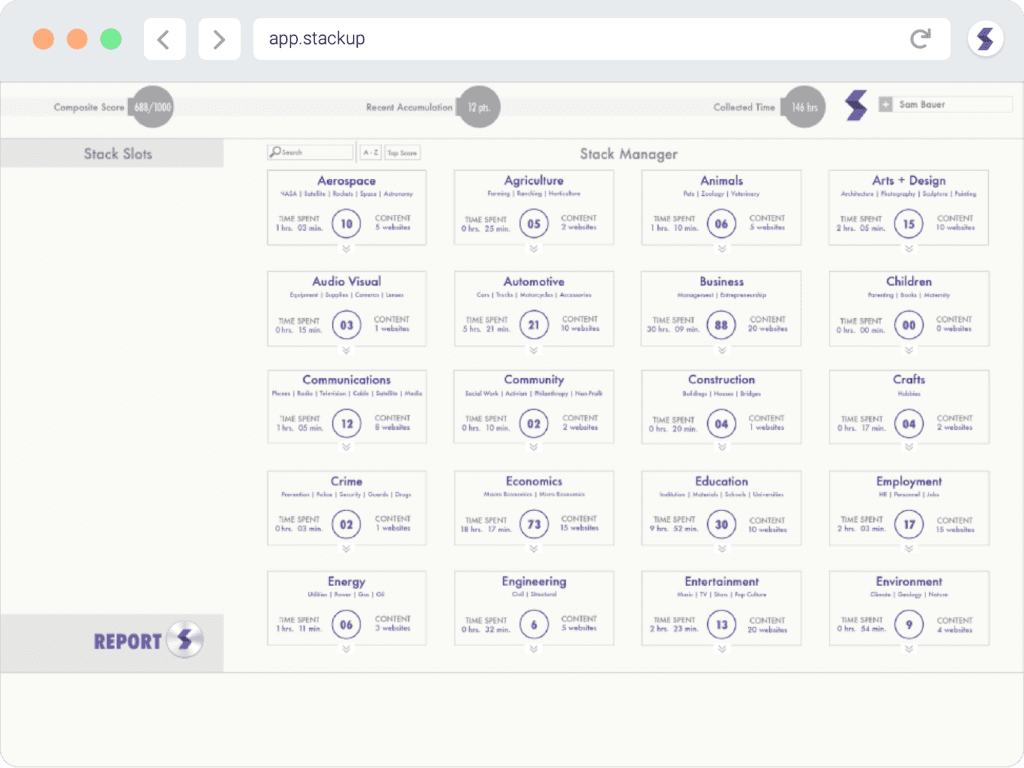Screen dimensions: 1024x768
Task: Open the Recent Accumulation 12 pts badge
Action: click(479, 106)
